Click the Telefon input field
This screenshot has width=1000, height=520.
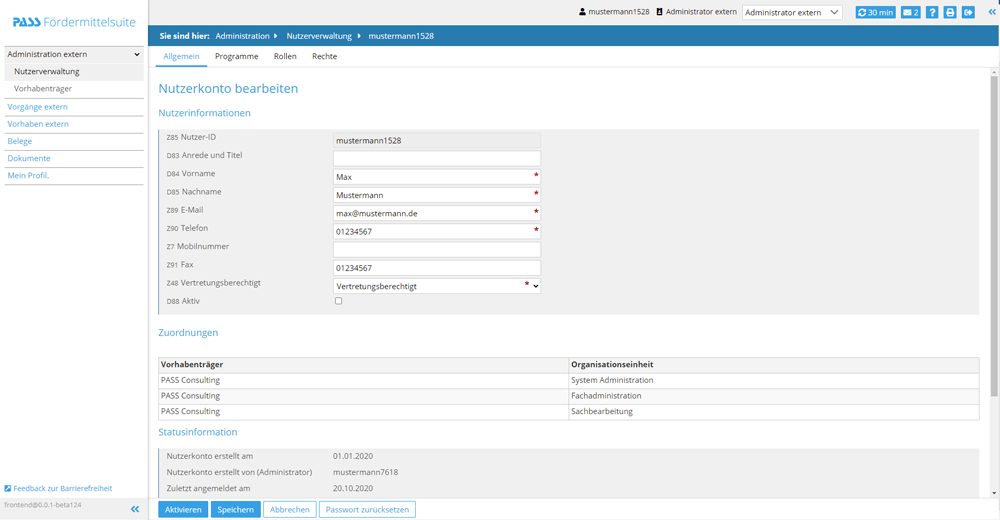tap(437, 231)
